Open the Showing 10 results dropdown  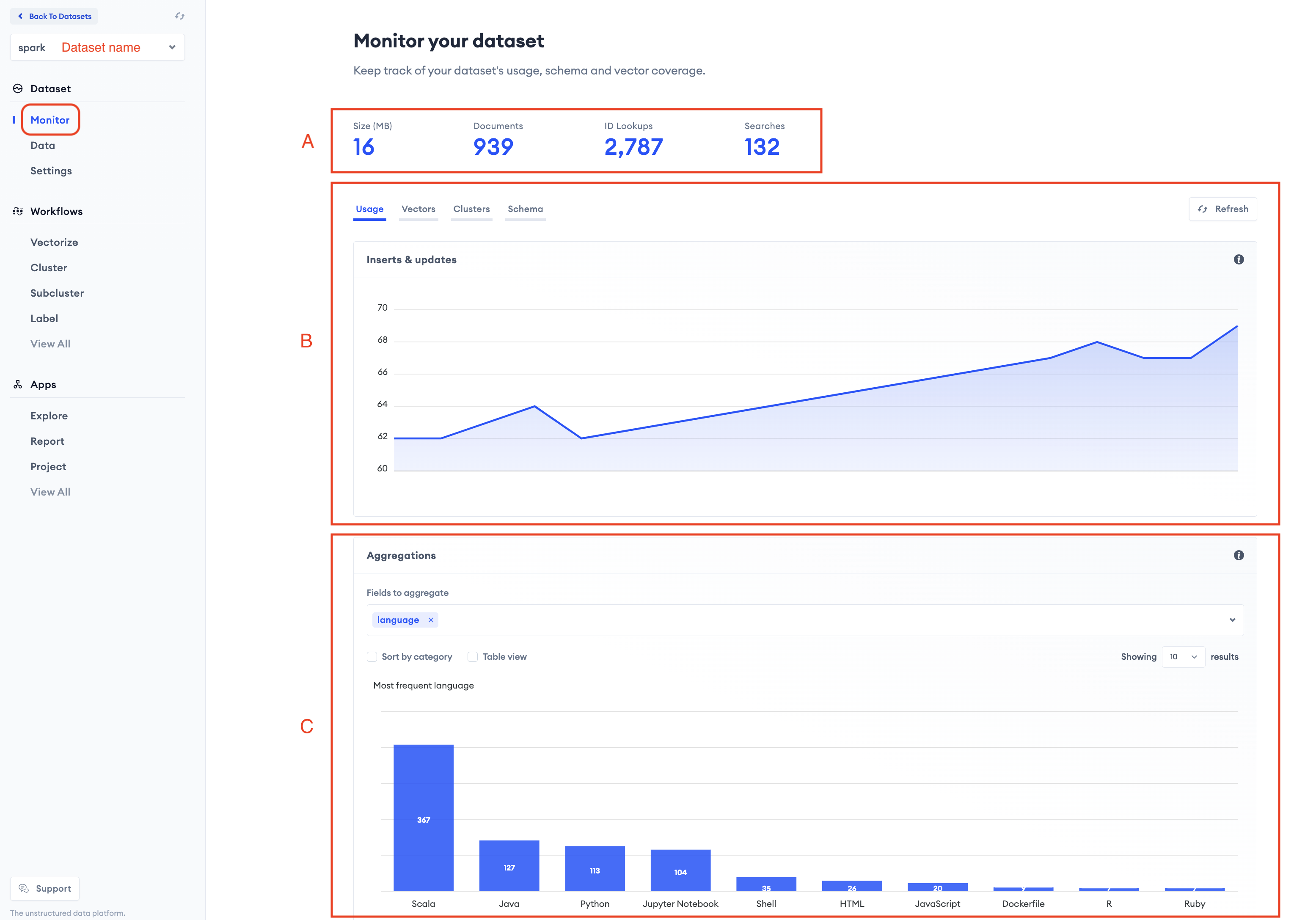[x=1183, y=656]
